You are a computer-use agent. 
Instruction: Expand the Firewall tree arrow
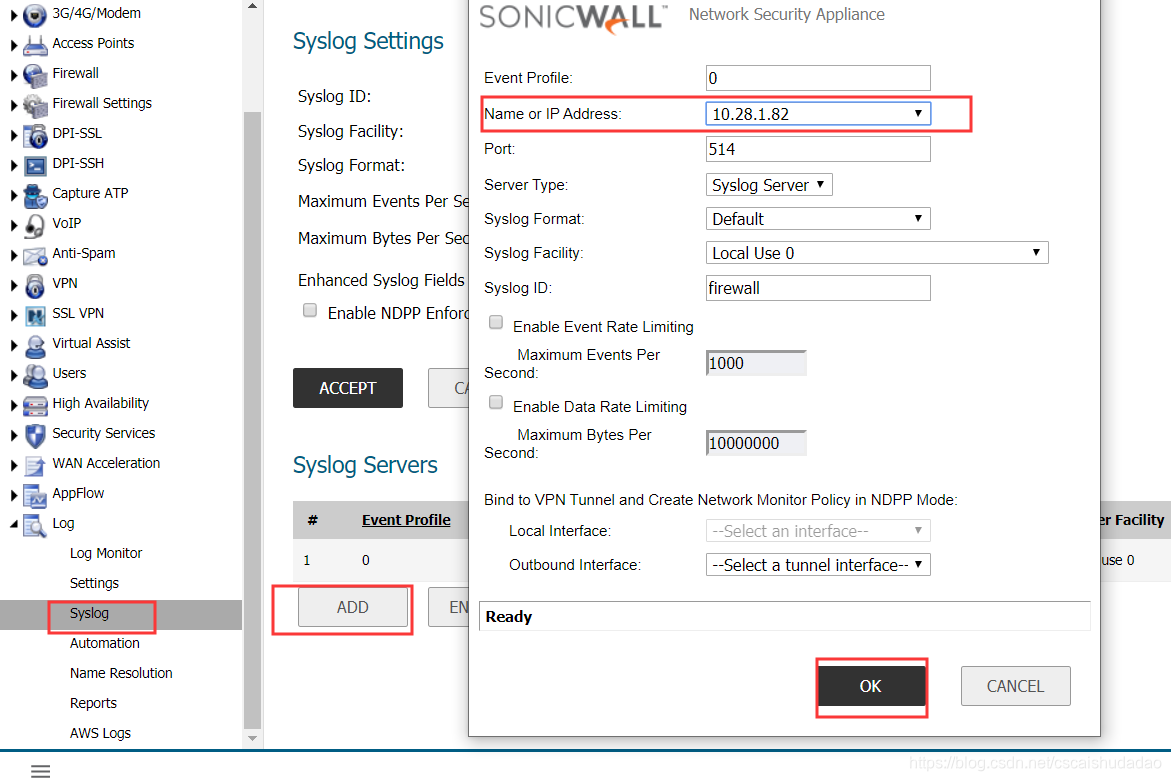coord(13,75)
